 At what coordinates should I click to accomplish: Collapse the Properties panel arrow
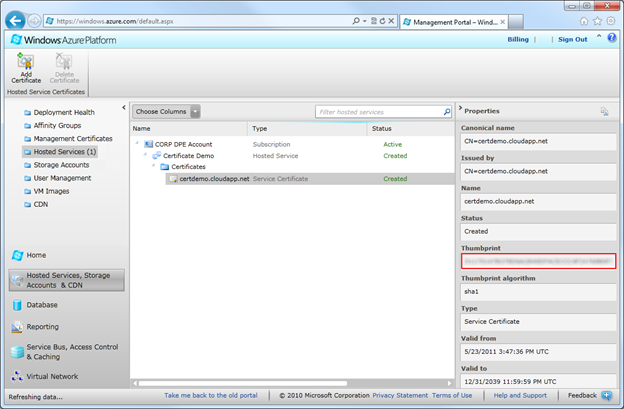tap(459, 110)
